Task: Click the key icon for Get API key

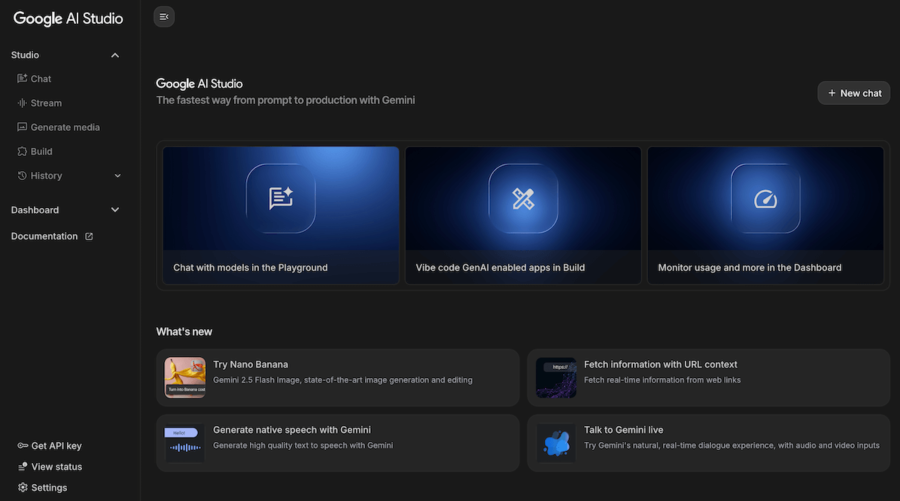Action: (22, 445)
